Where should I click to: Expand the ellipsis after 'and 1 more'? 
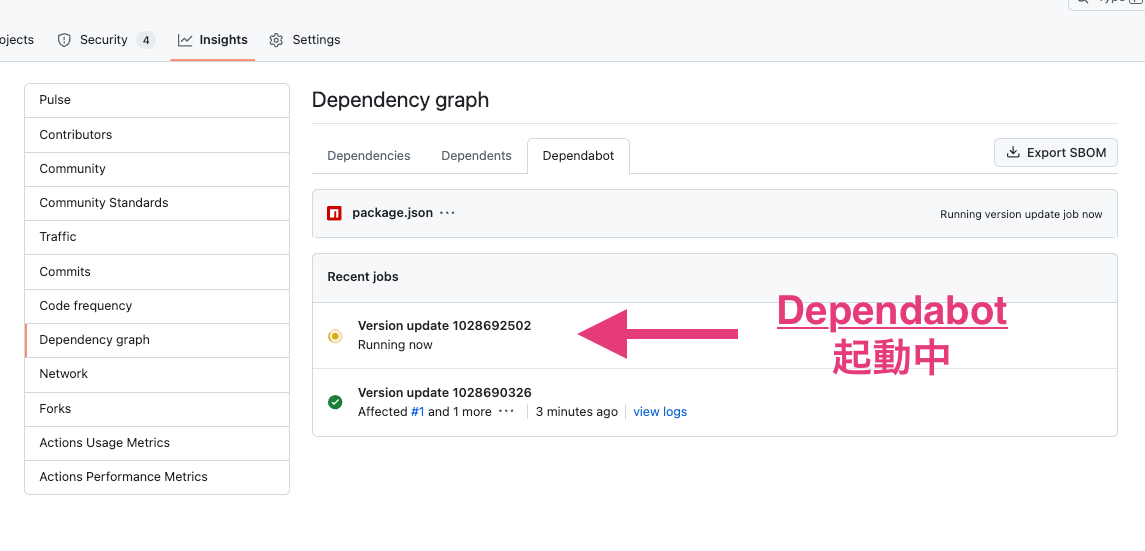click(x=506, y=412)
